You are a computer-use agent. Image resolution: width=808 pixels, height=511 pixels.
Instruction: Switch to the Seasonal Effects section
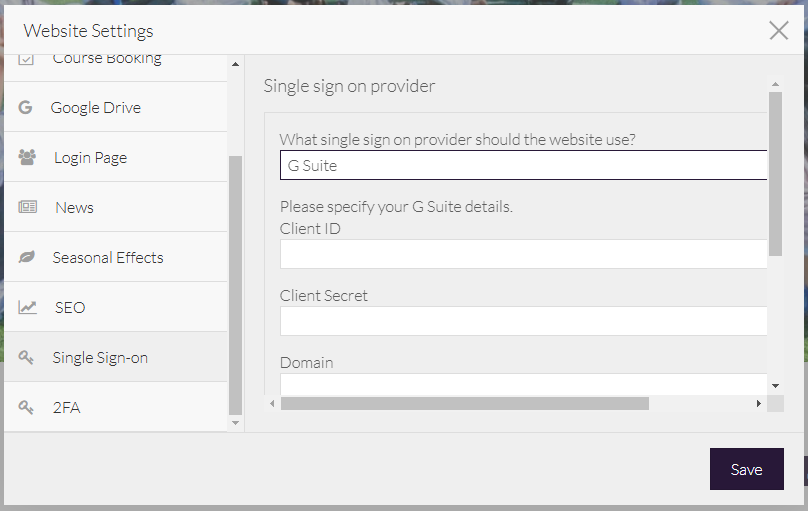pos(108,257)
